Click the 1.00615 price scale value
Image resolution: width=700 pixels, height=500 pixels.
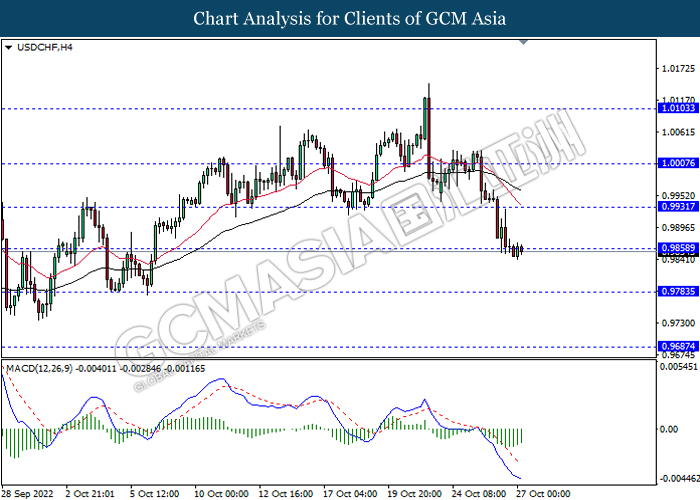click(679, 132)
